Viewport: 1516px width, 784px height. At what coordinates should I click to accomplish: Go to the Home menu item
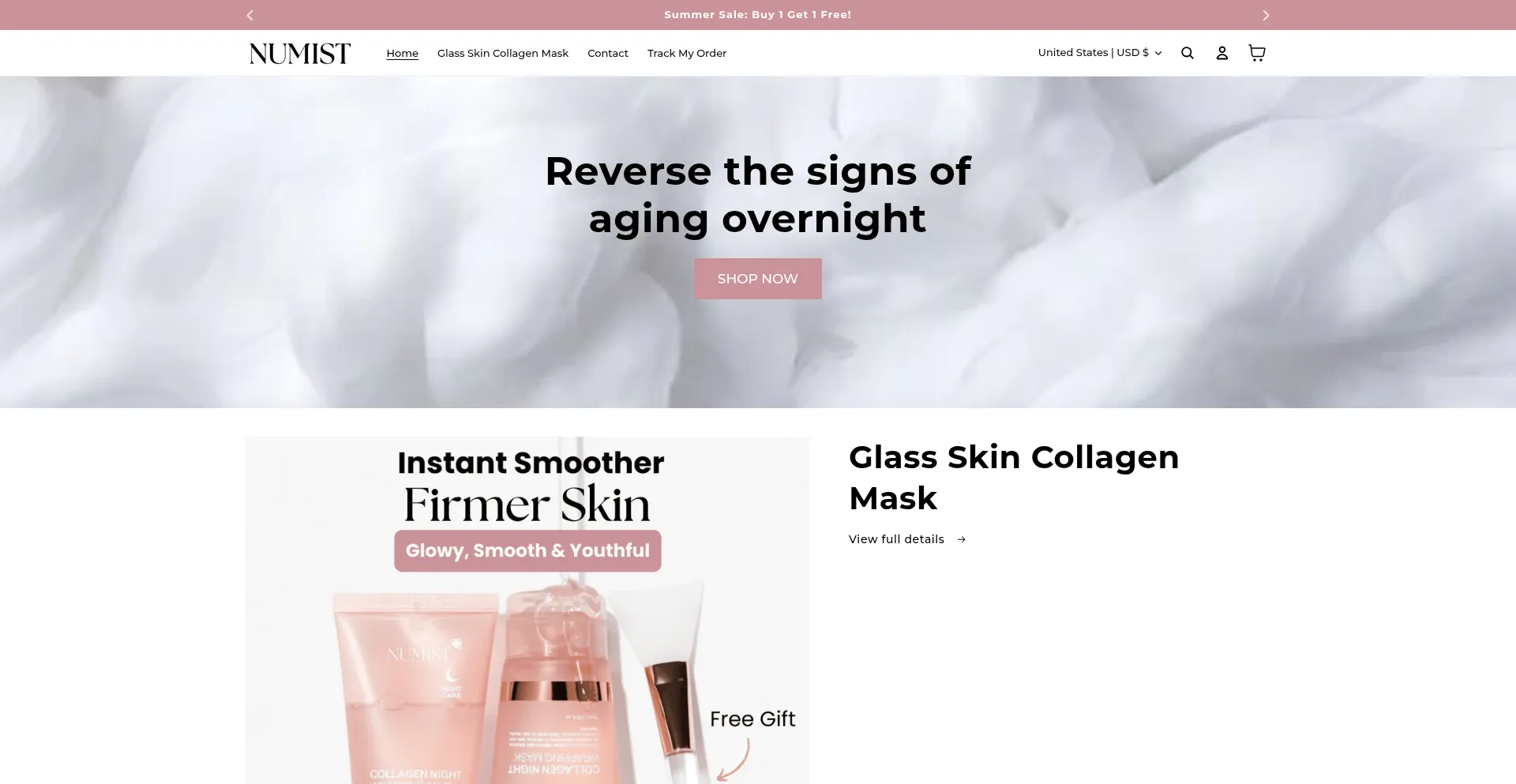click(402, 53)
